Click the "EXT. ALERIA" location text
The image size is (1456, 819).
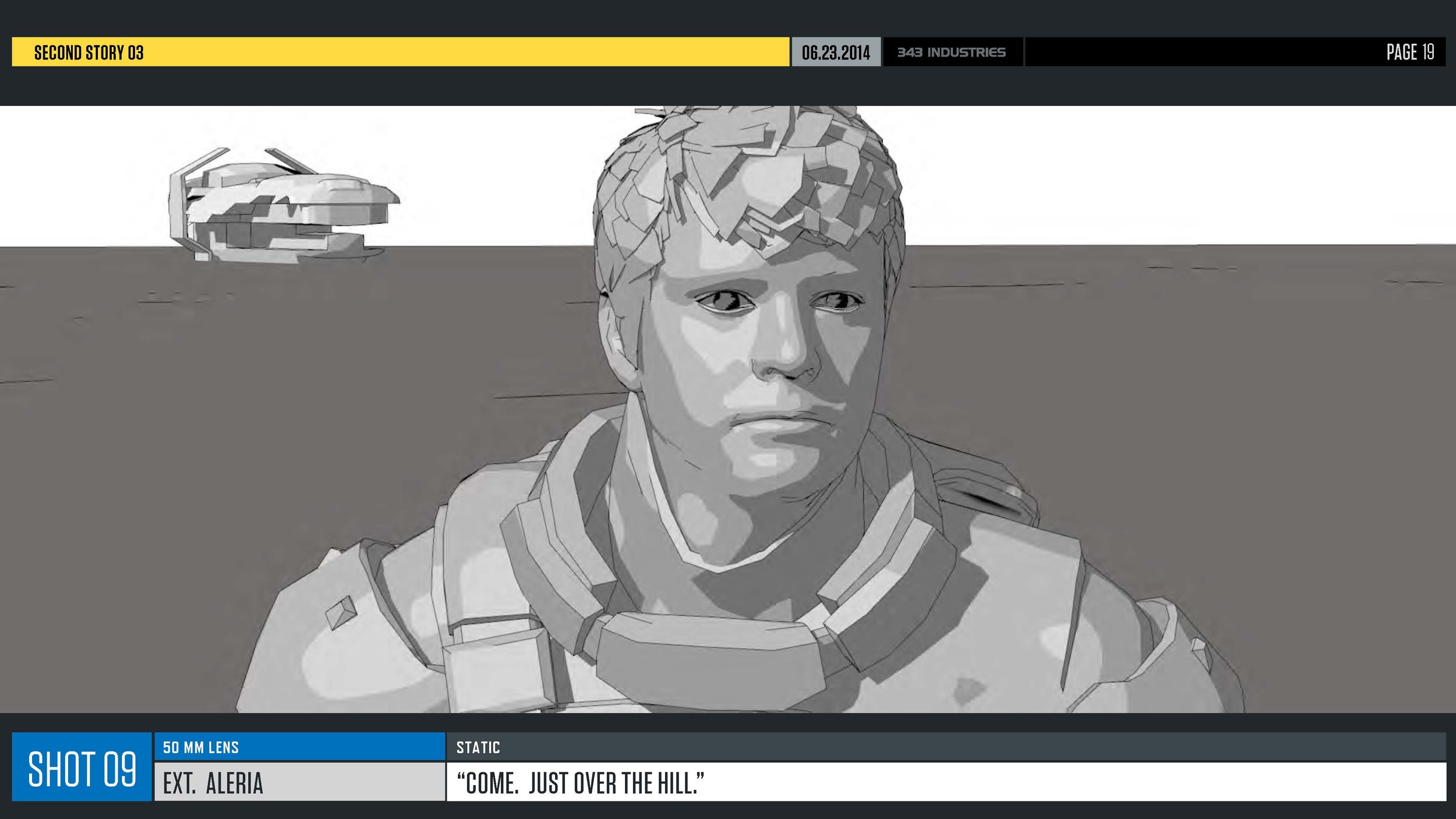[213, 783]
